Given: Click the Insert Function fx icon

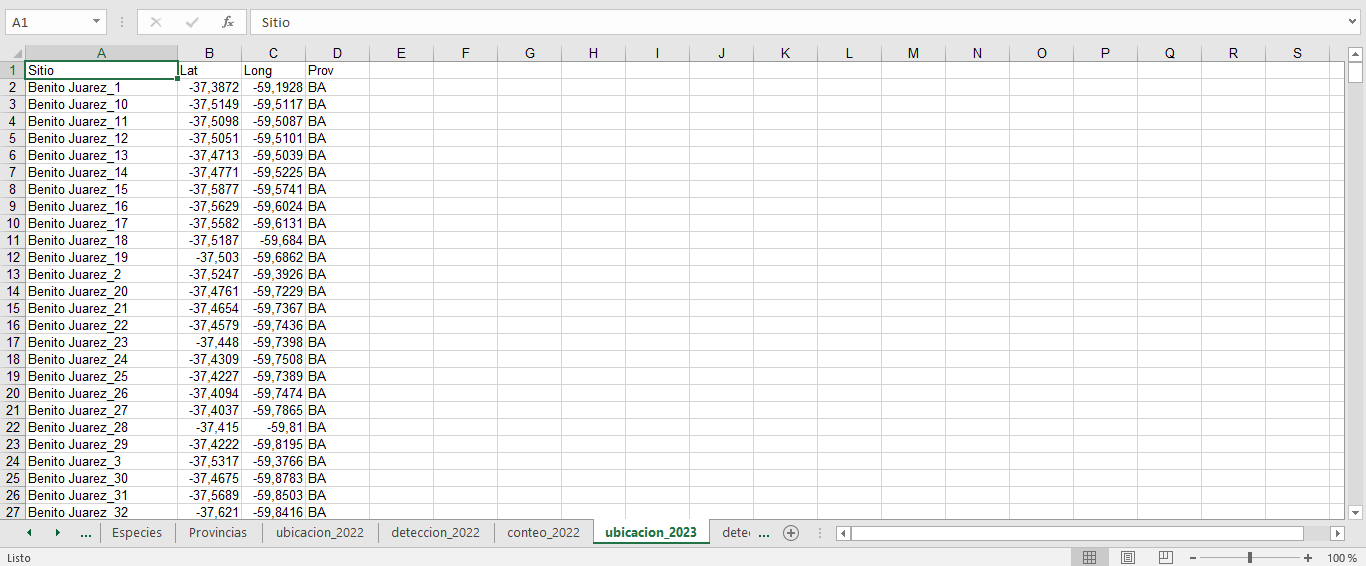Looking at the screenshot, I should click(228, 22).
